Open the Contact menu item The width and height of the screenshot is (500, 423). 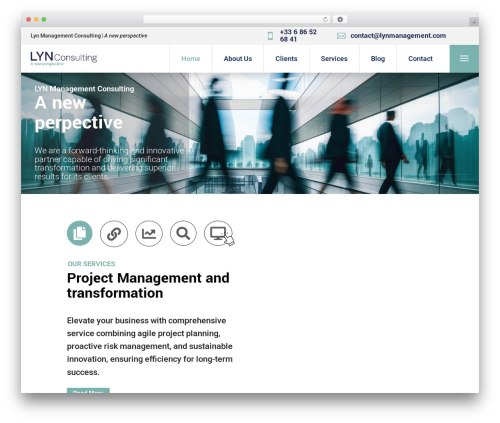(420, 59)
